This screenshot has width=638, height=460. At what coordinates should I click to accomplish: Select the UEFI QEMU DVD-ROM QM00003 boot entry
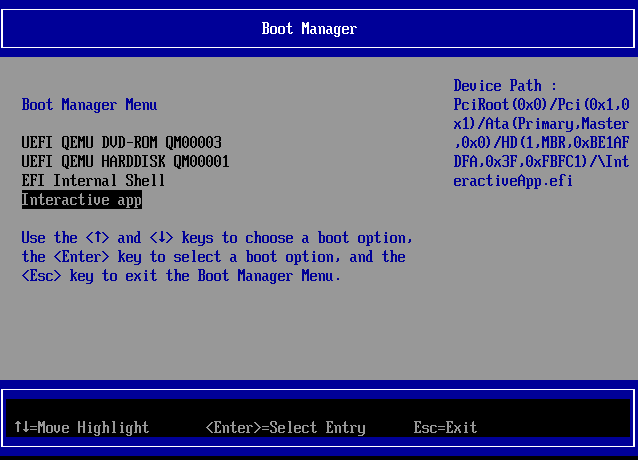(121, 143)
